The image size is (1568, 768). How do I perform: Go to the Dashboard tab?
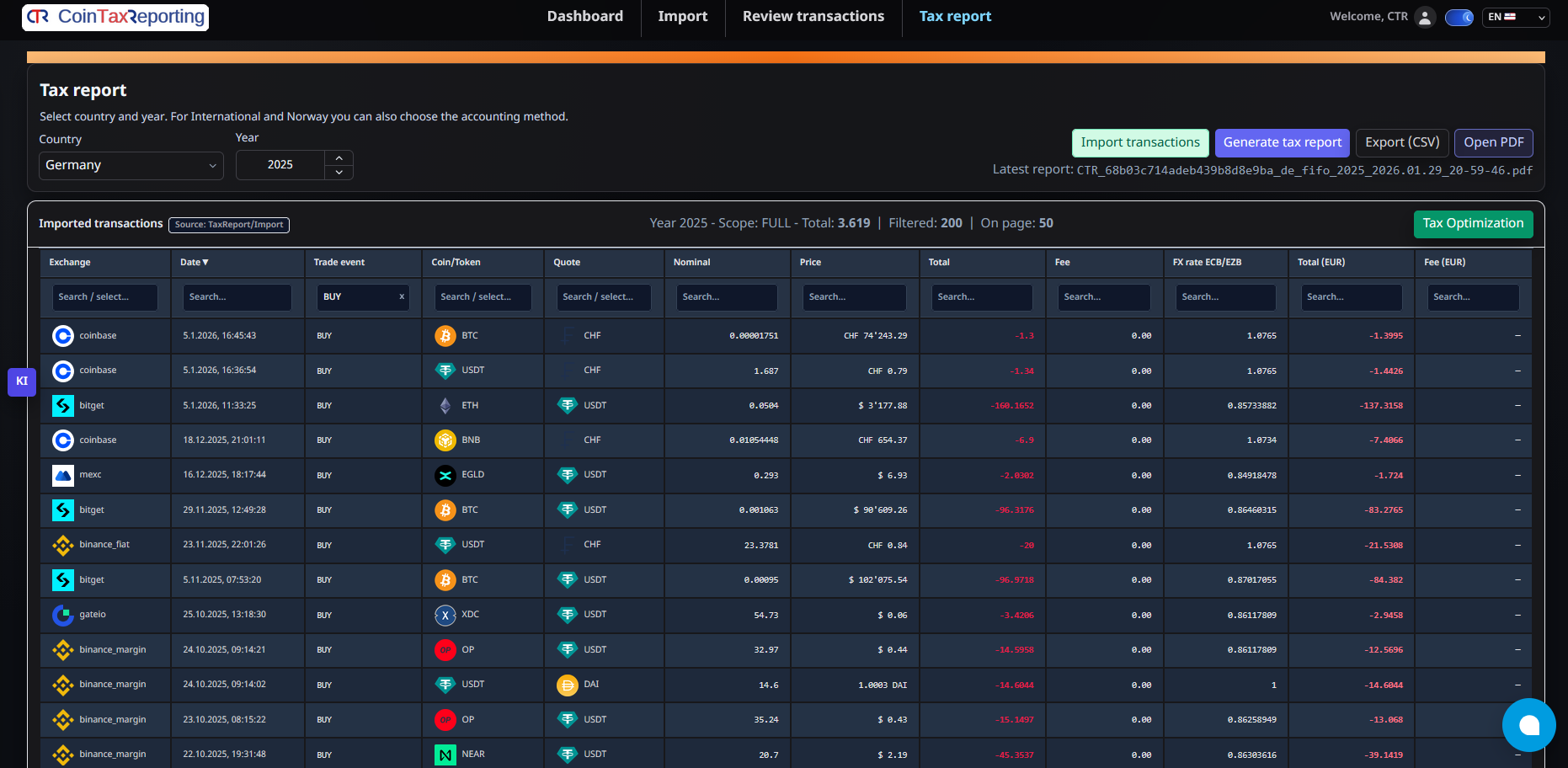tap(584, 17)
